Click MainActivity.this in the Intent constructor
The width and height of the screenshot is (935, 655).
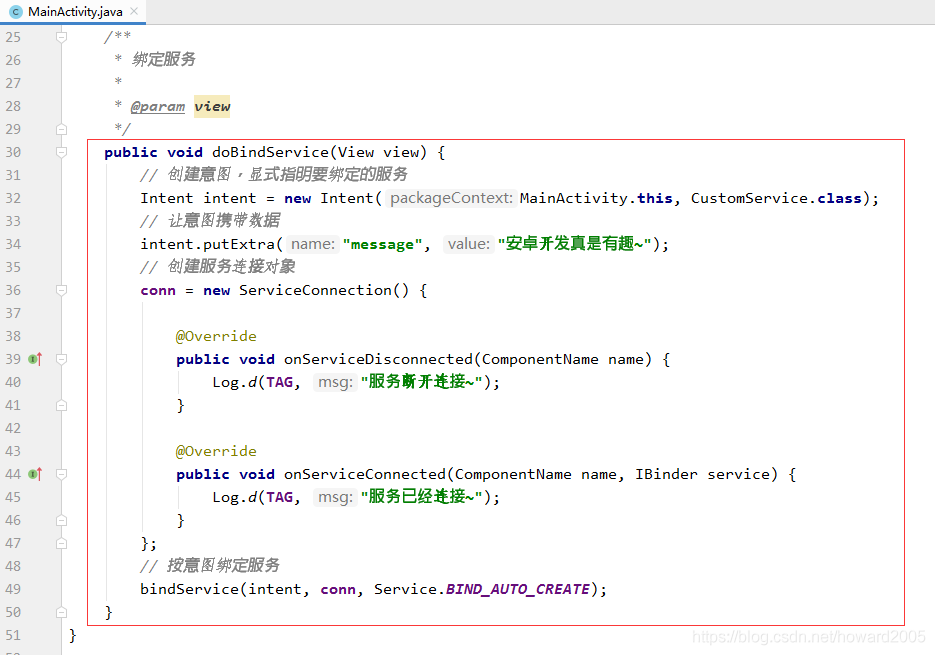tap(596, 198)
